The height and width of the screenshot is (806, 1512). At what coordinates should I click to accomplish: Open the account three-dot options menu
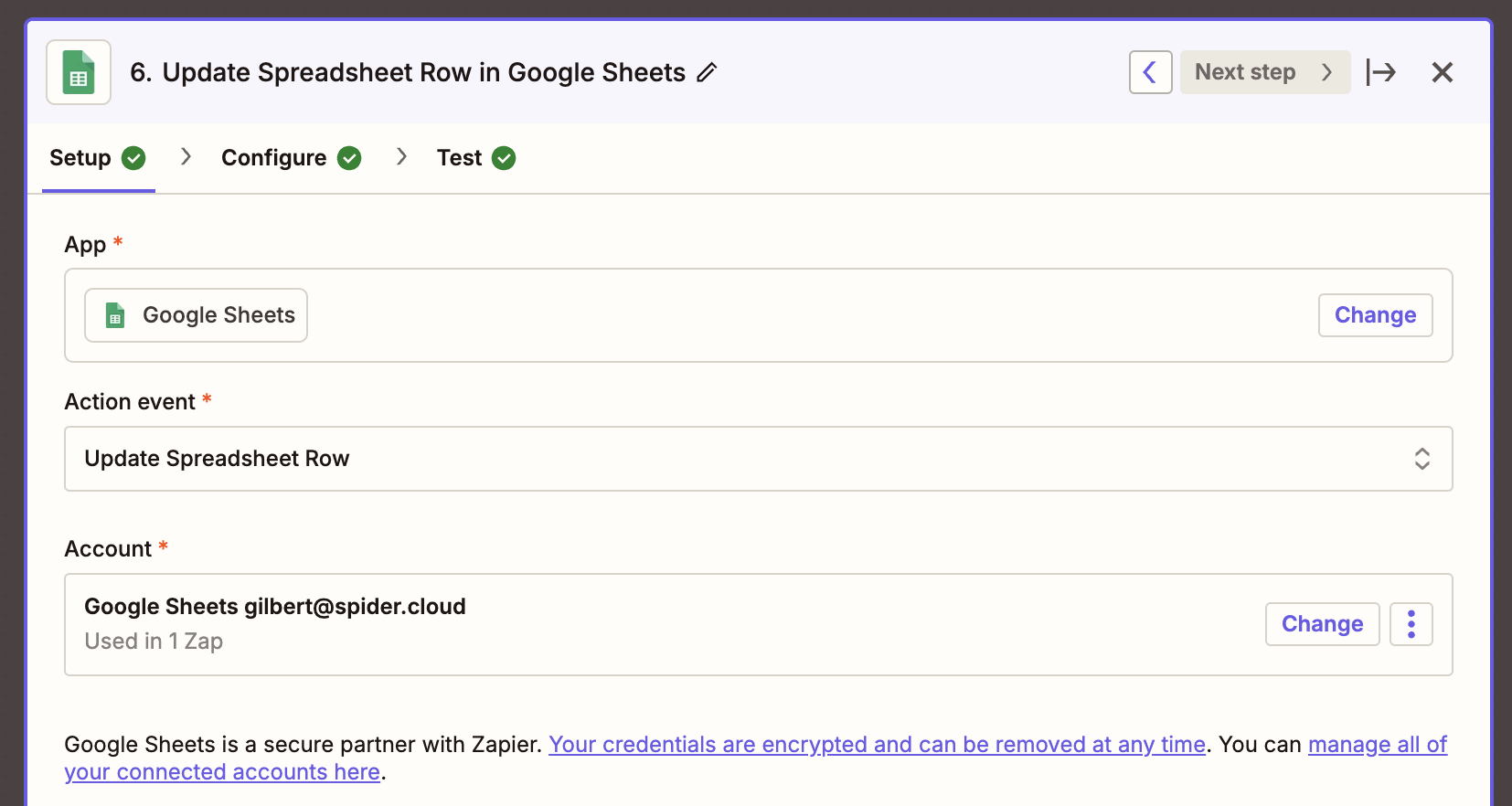click(x=1411, y=624)
